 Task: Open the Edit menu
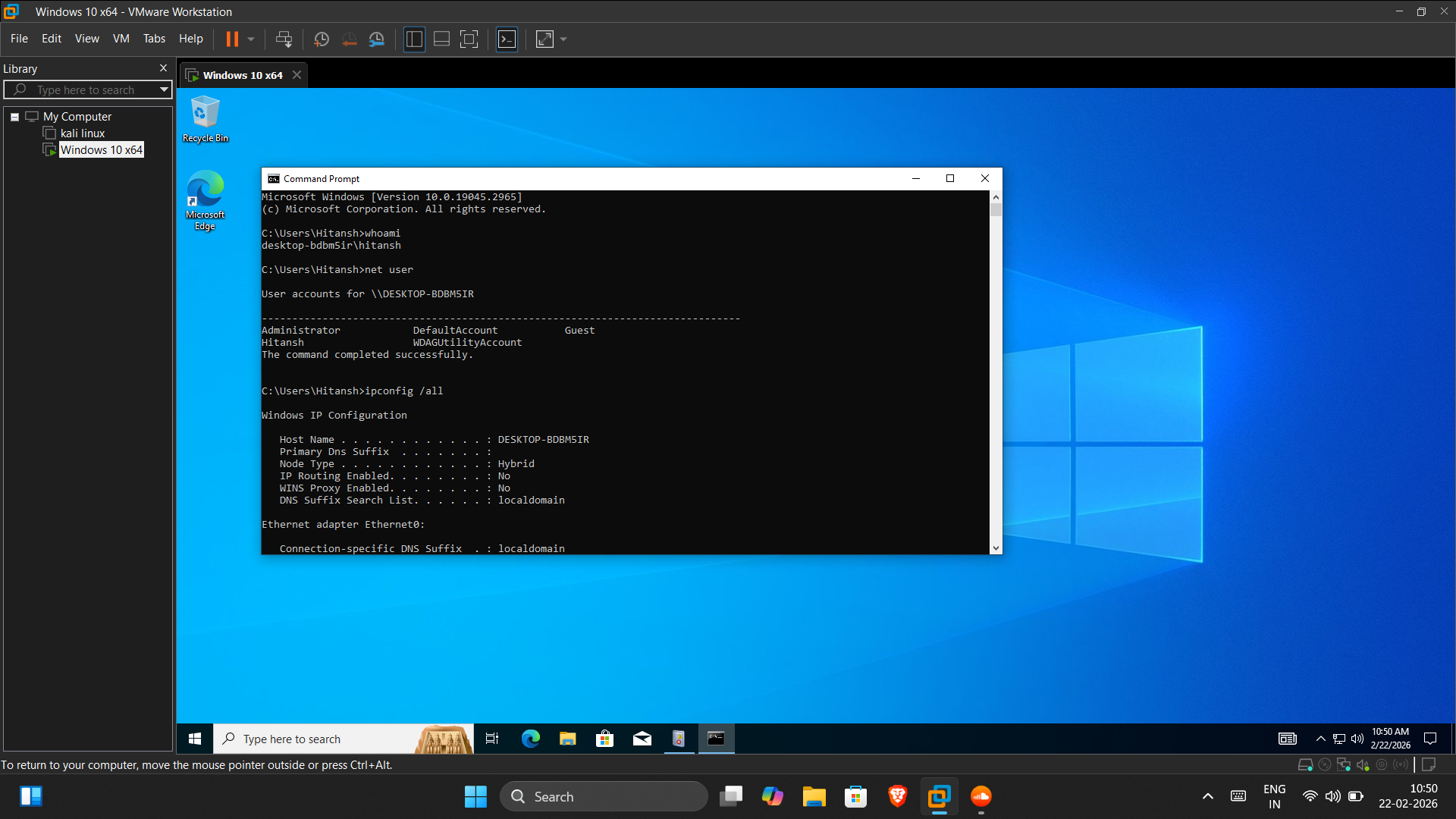(x=52, y=39)
